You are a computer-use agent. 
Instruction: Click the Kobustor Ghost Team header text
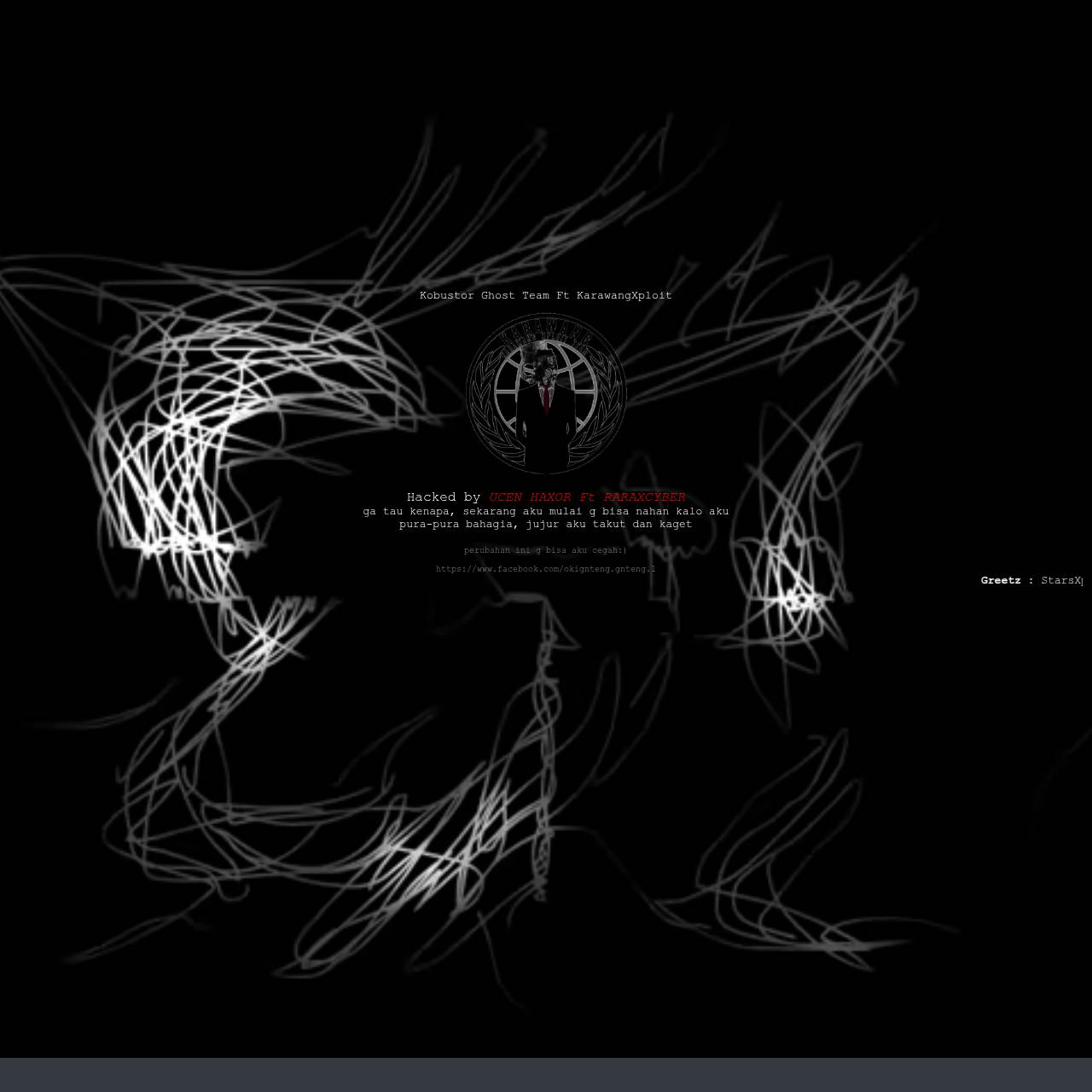point(546,295)
